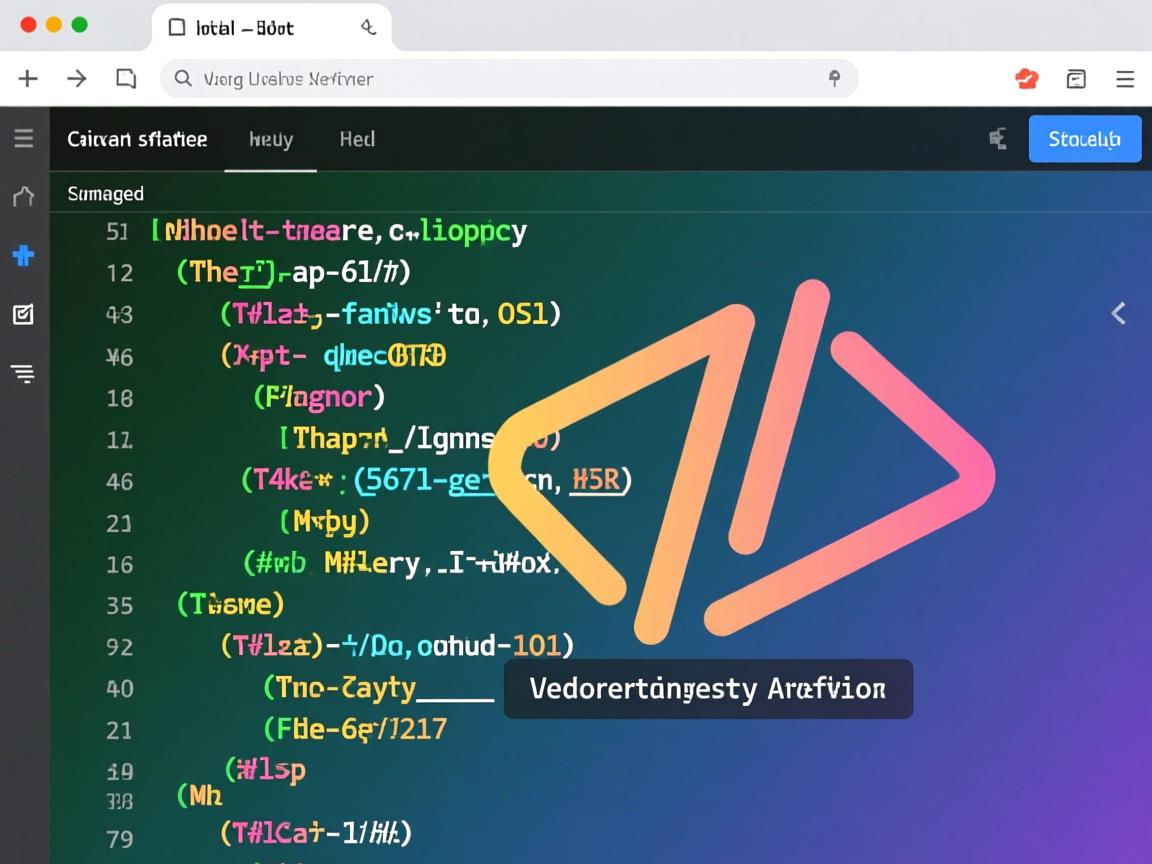Open the browser sidebar panel icon
Image resolution: width=1152 pixels, height=864 pixels.
[x=1076, y=79]
